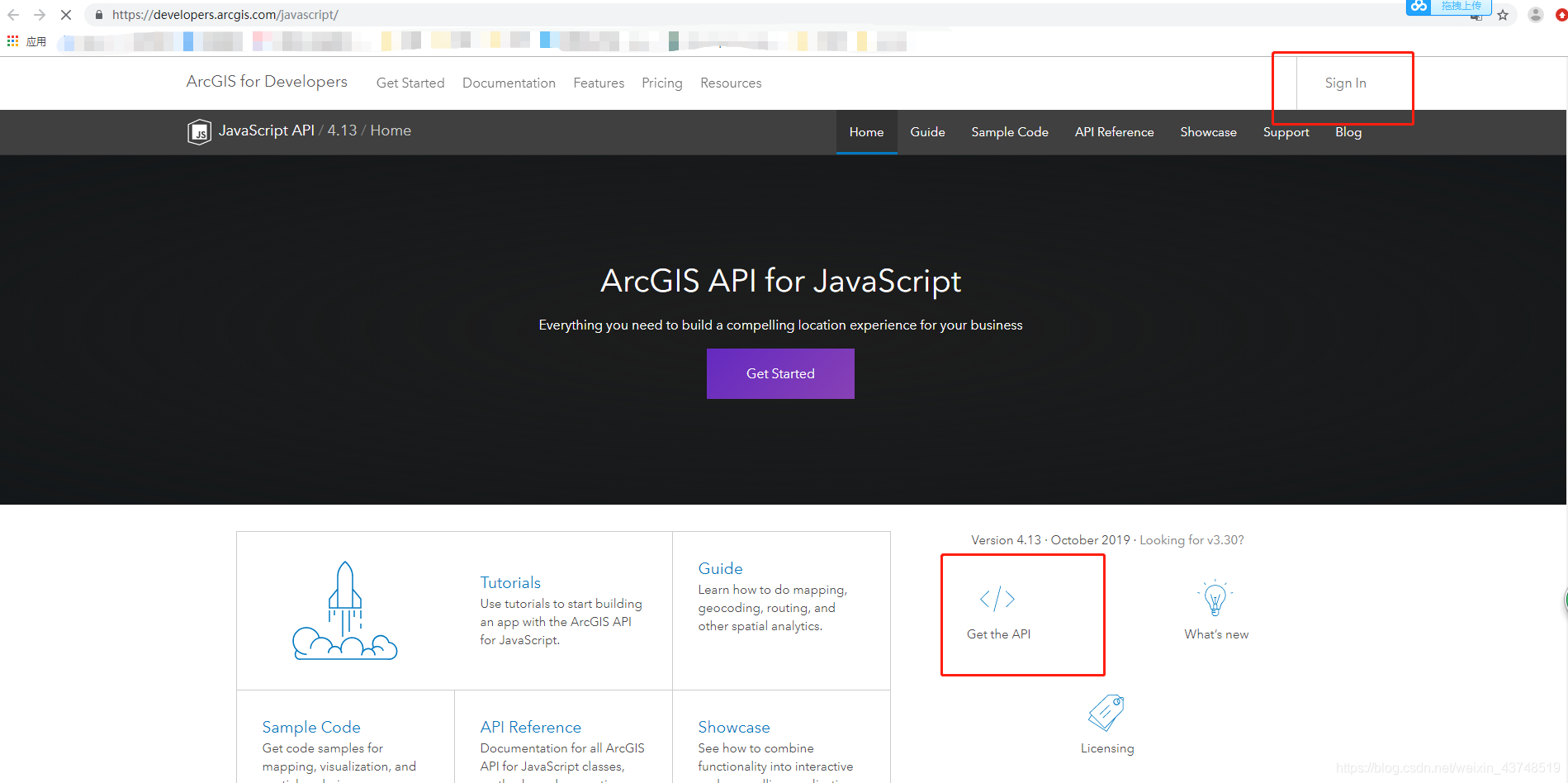Click Looking for v3.30? link
The height and width of the screenshot is (783, 1568).
[1191, 540]
